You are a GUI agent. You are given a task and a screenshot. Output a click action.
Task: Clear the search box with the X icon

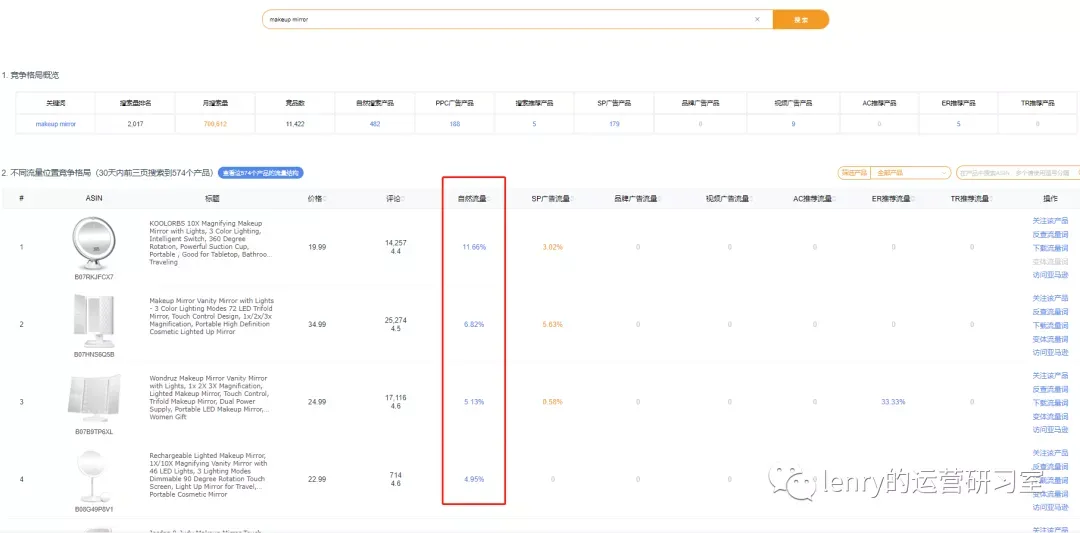click(757, 19)
